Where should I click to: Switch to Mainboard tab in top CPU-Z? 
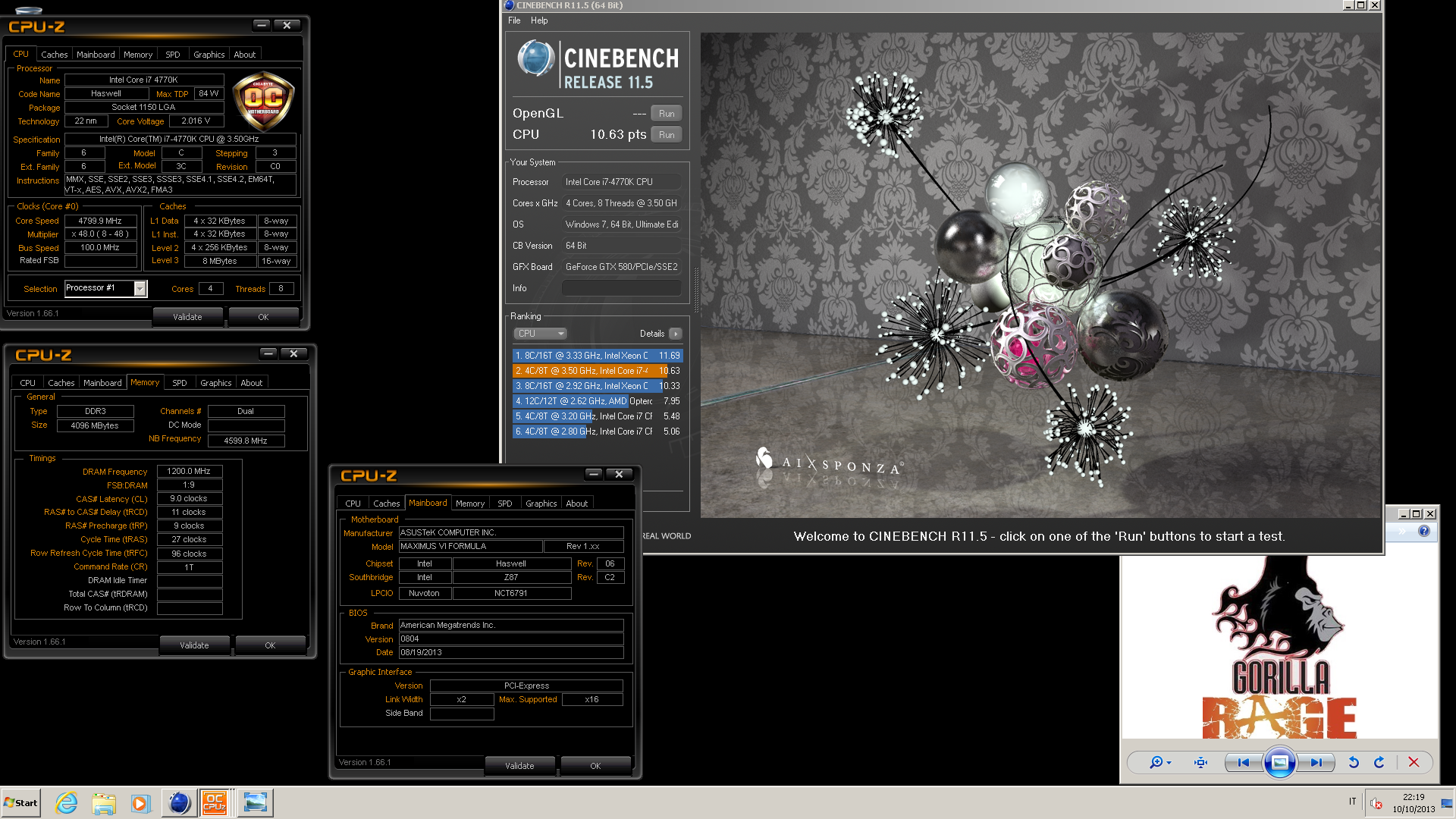tap(96, 55)
